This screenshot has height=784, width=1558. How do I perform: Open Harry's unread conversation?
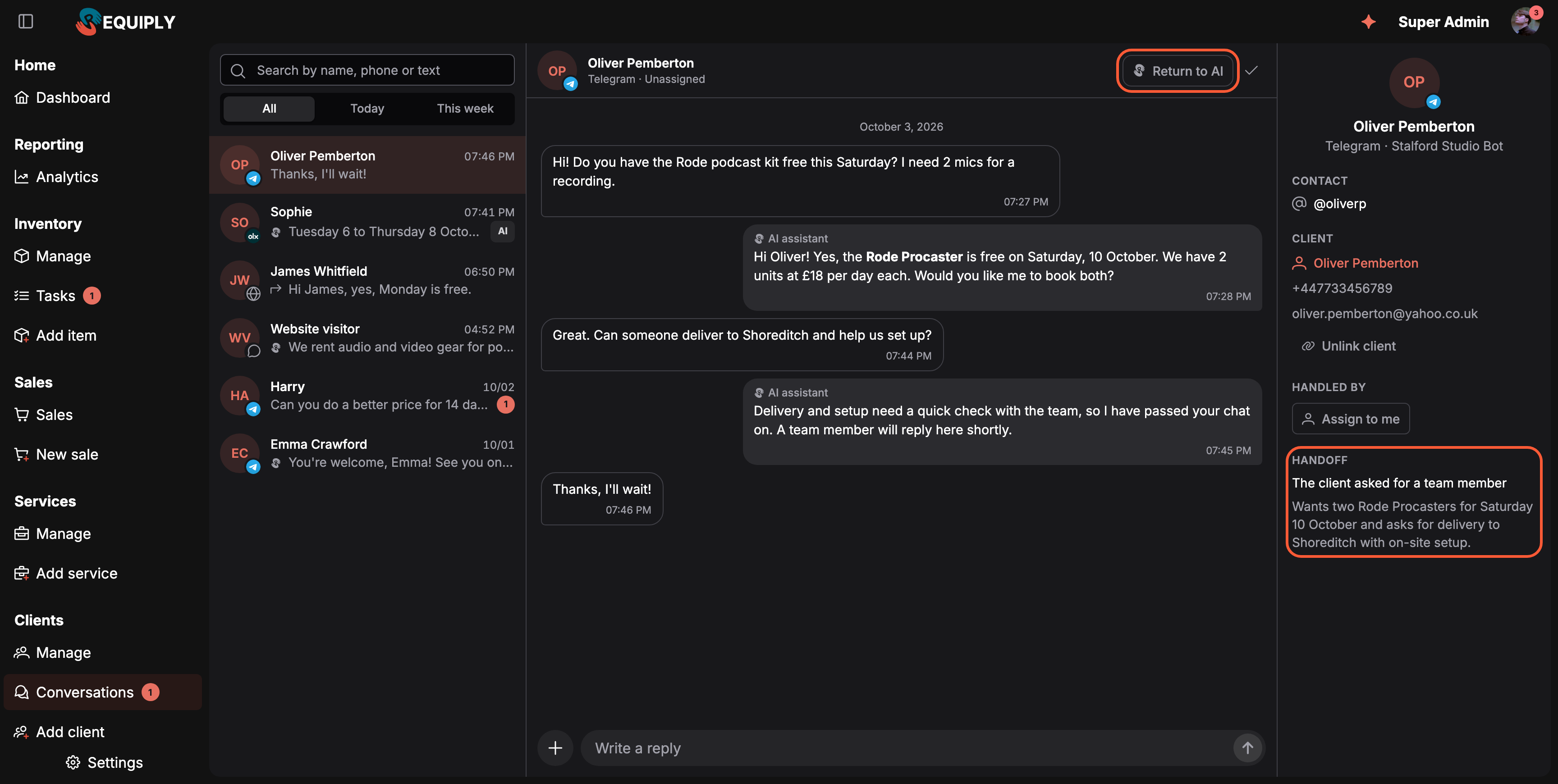367,395
